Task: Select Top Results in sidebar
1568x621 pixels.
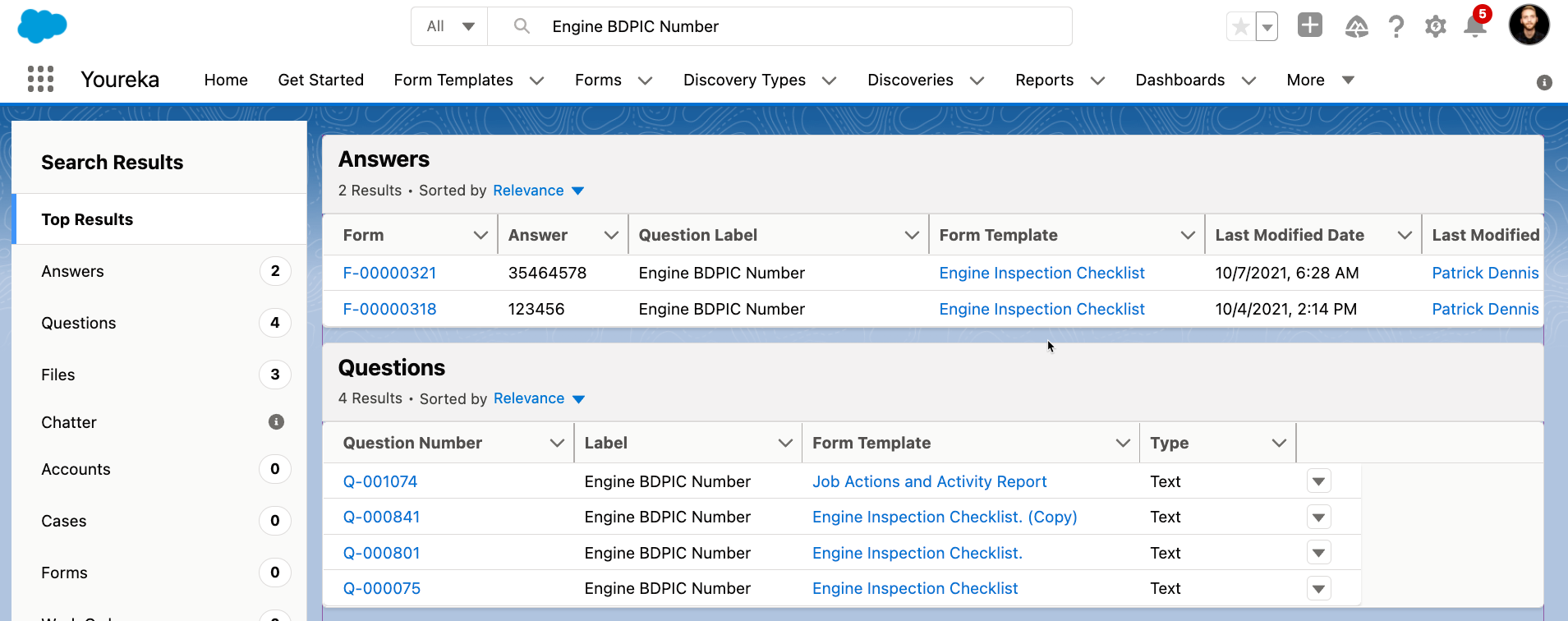Action: pos(160,219)
